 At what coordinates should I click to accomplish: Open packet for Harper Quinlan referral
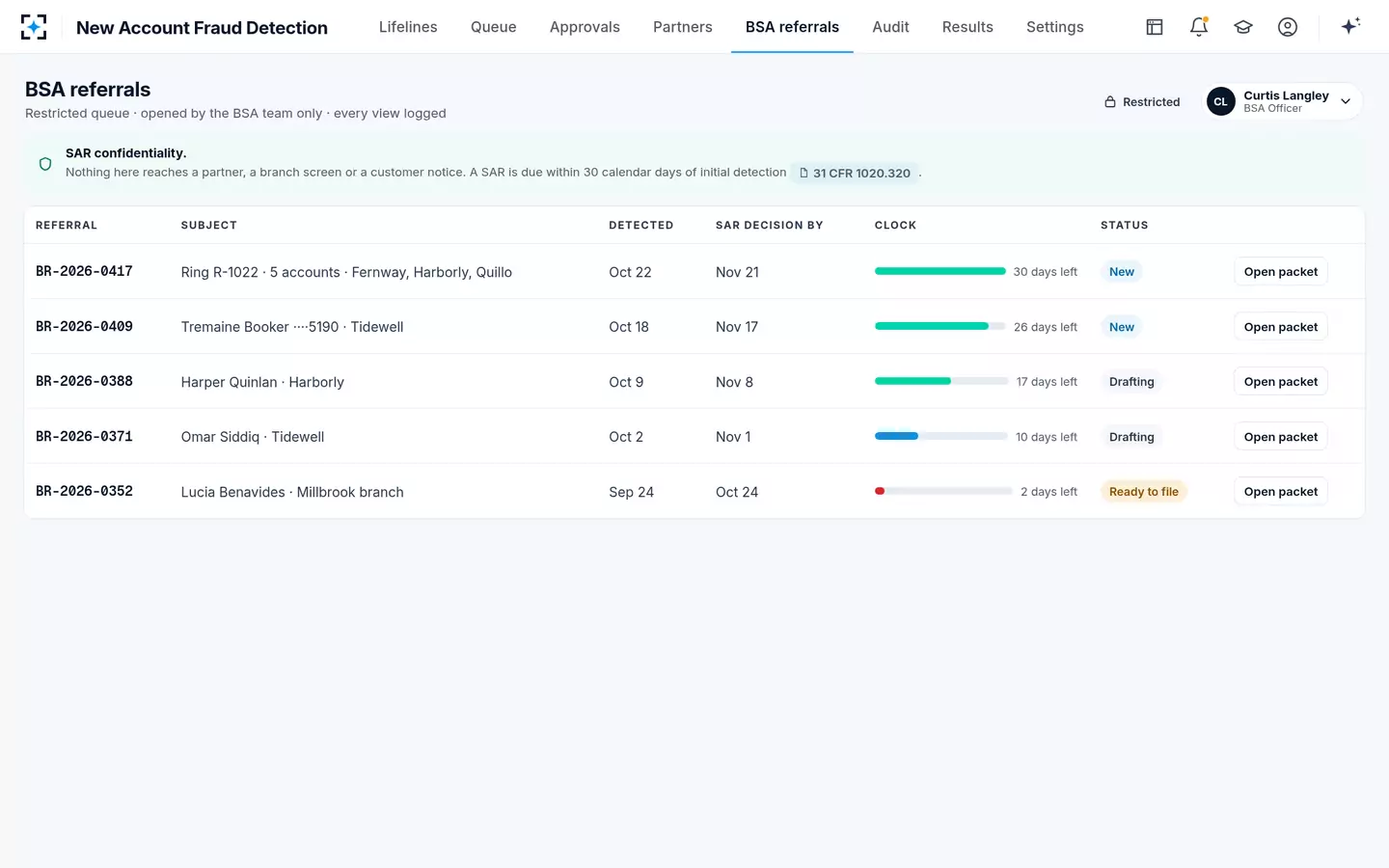(x=1281, y=382)
